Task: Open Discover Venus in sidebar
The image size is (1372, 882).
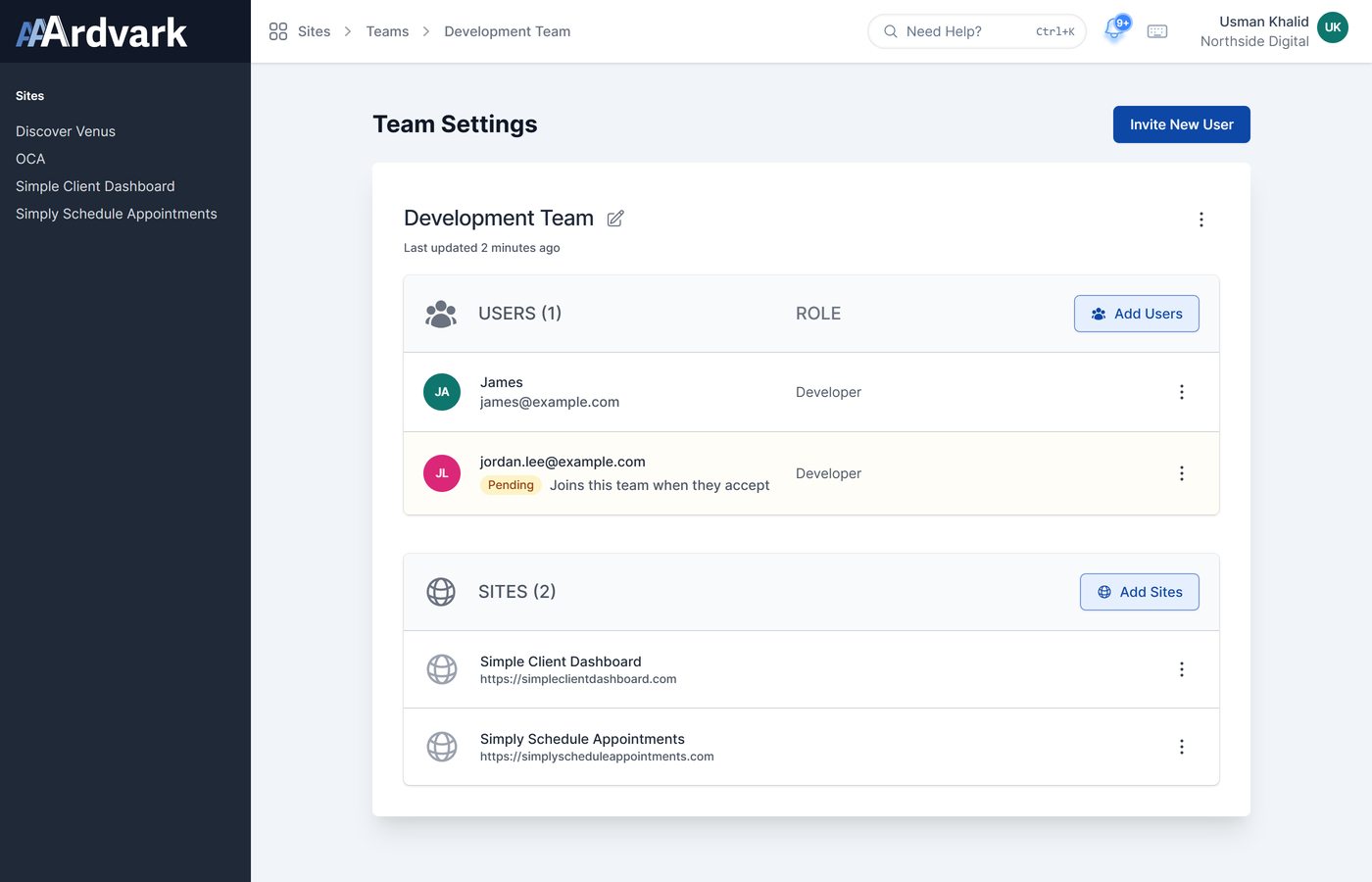Action: 66,131
